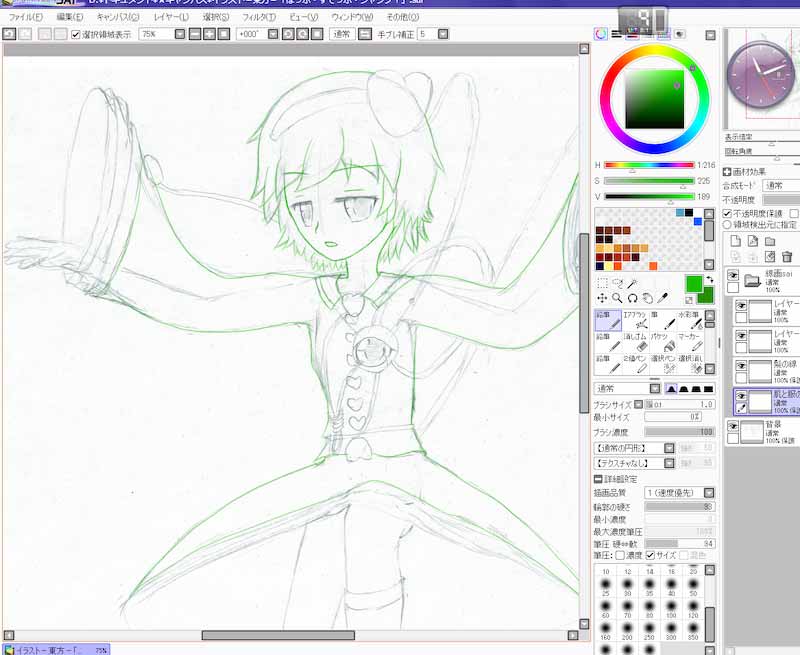Open the レイヤー(L) menu
The width and height of the screenshot is (800, 655).
coord(171,17)
